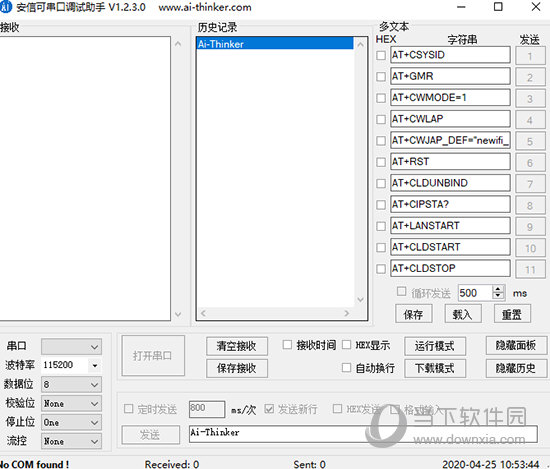Click send button 9 for AT+LANSTART
Image resolution: width=550 pixels, height=469 pixels.
pyautogui.click(x=530, y=227)
